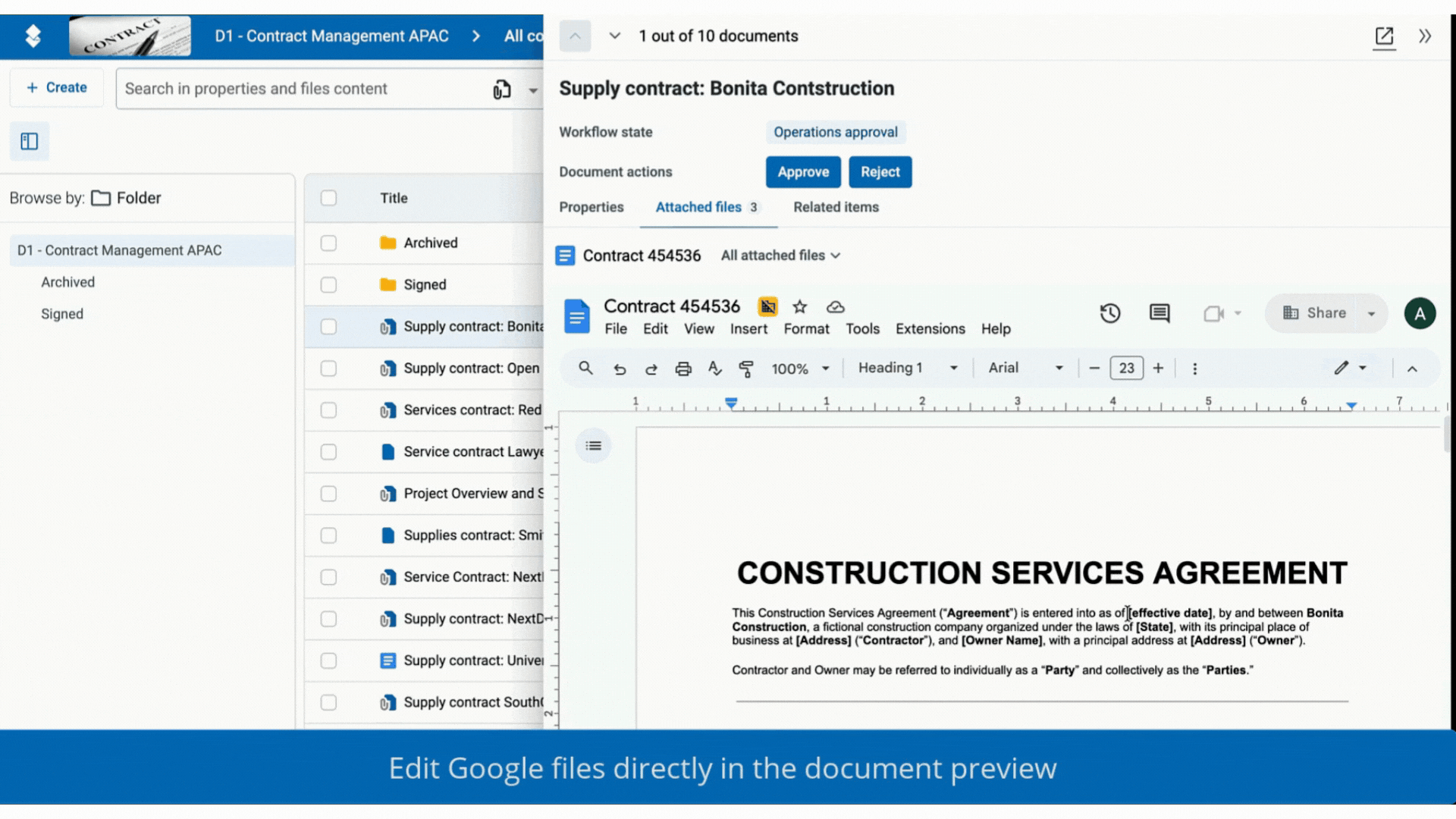Check the Supply contract: Bonita checkbox
The height and width of the screenshot is (819, 1456).
click(x=328, y=327)
